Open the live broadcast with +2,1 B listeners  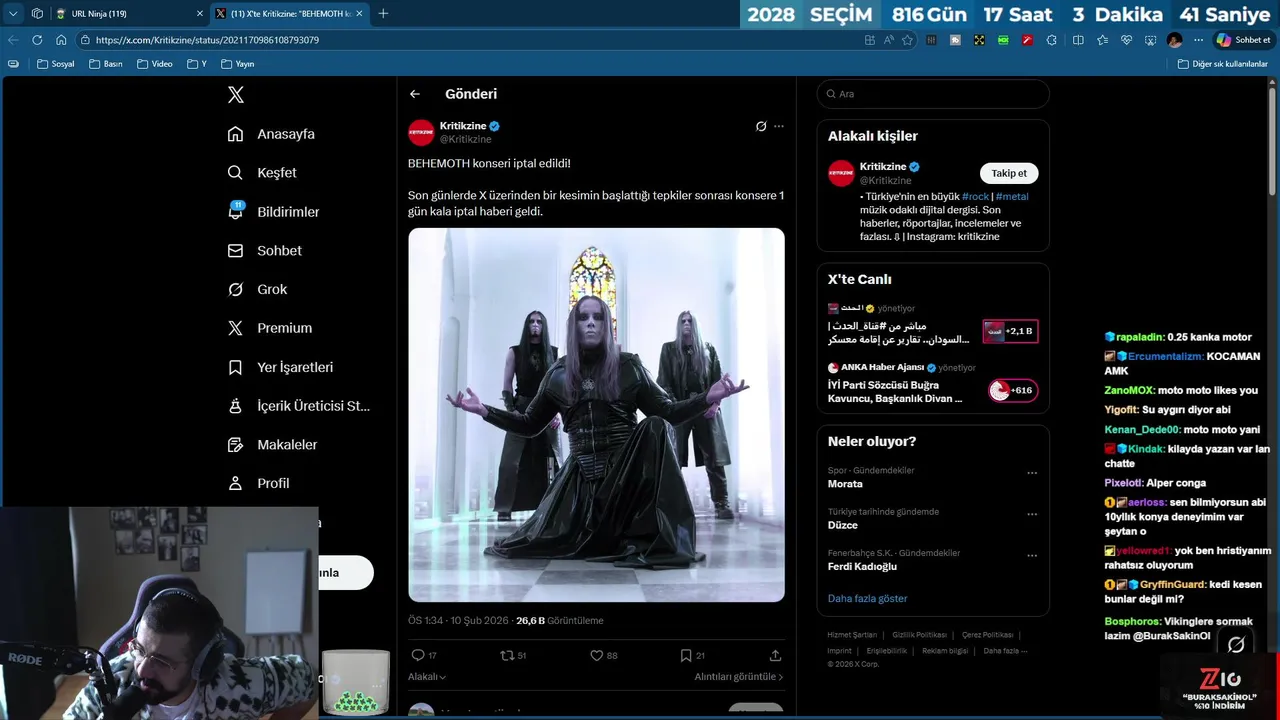[x=932, y=325]
